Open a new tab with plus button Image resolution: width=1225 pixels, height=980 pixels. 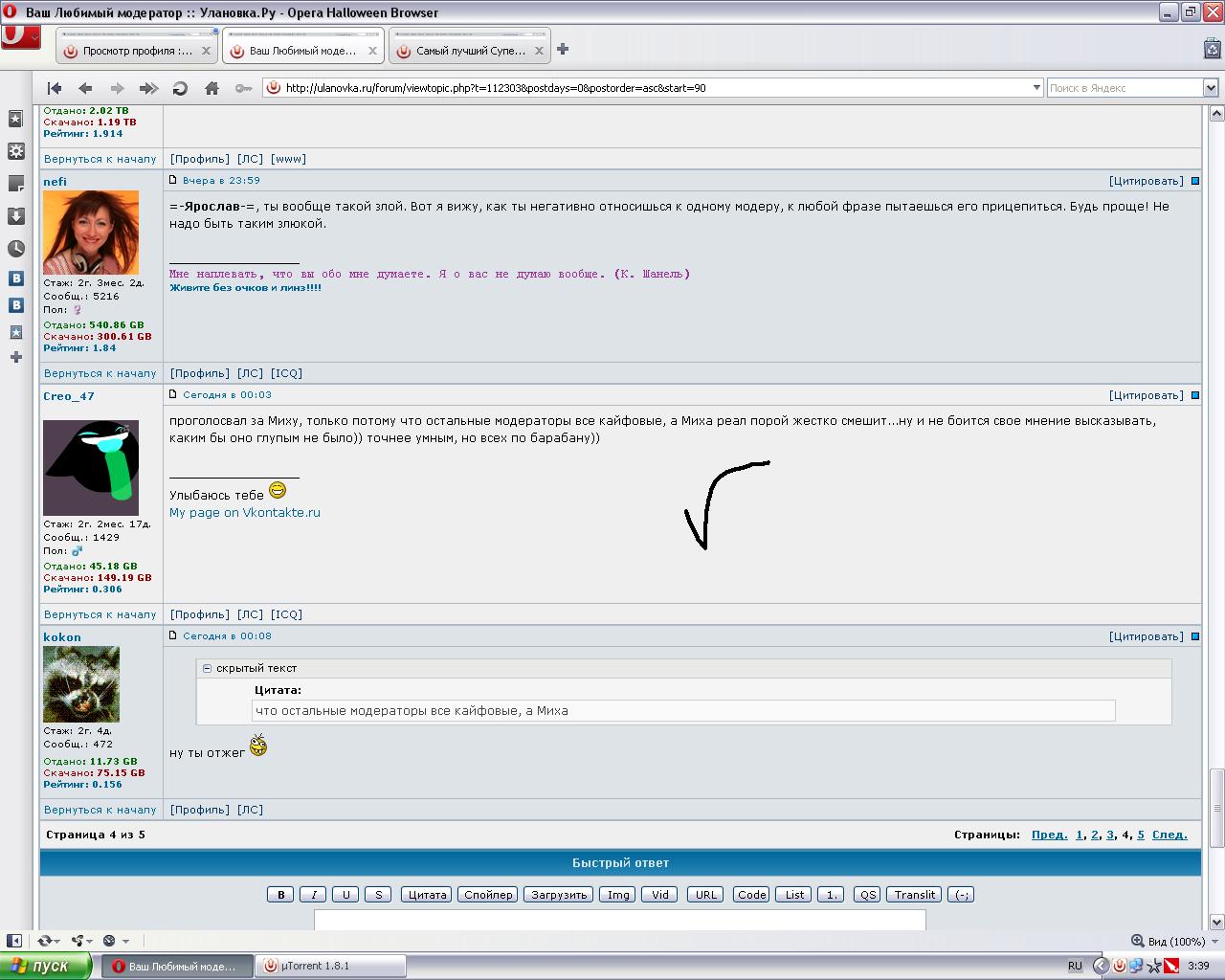tap(563, 49)
